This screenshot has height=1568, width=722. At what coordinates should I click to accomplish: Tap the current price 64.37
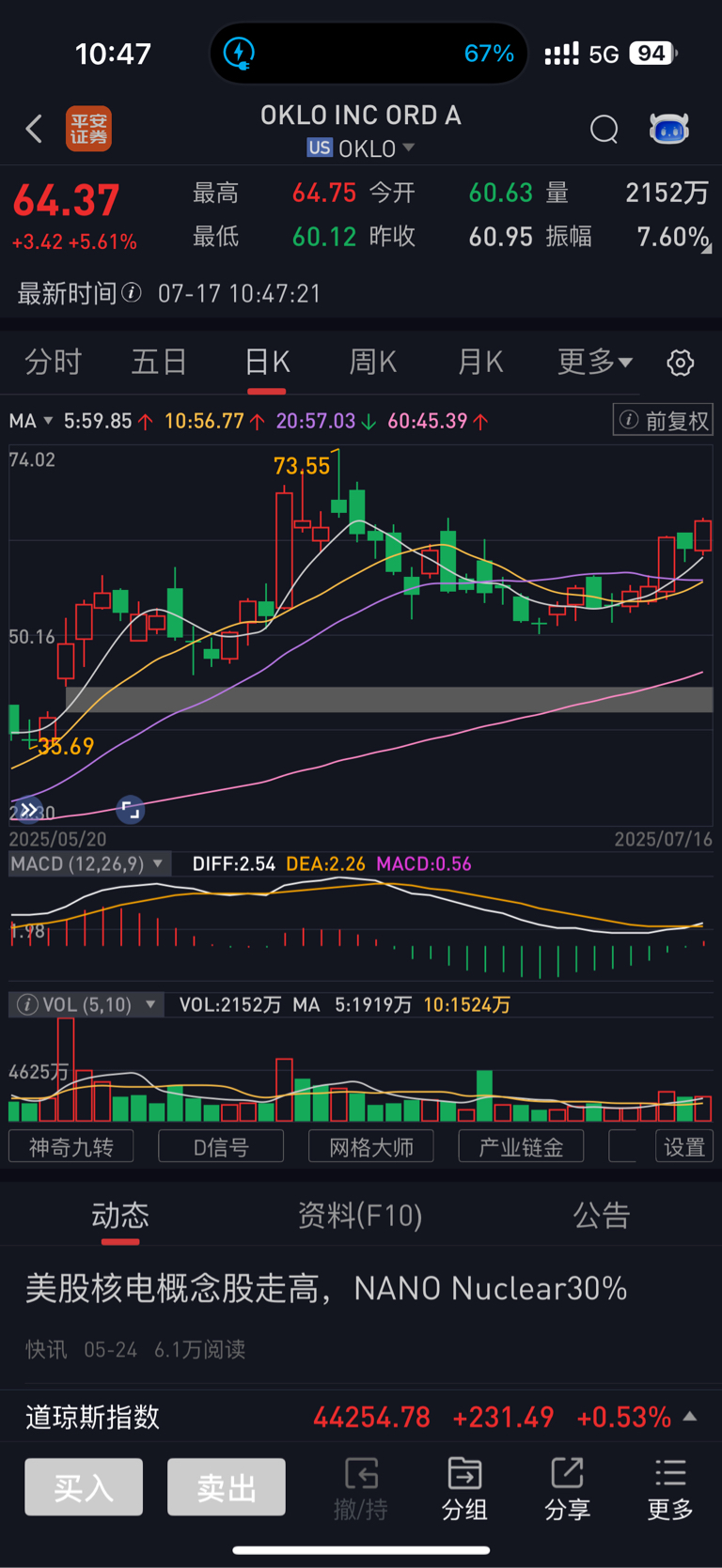point(66,200)
